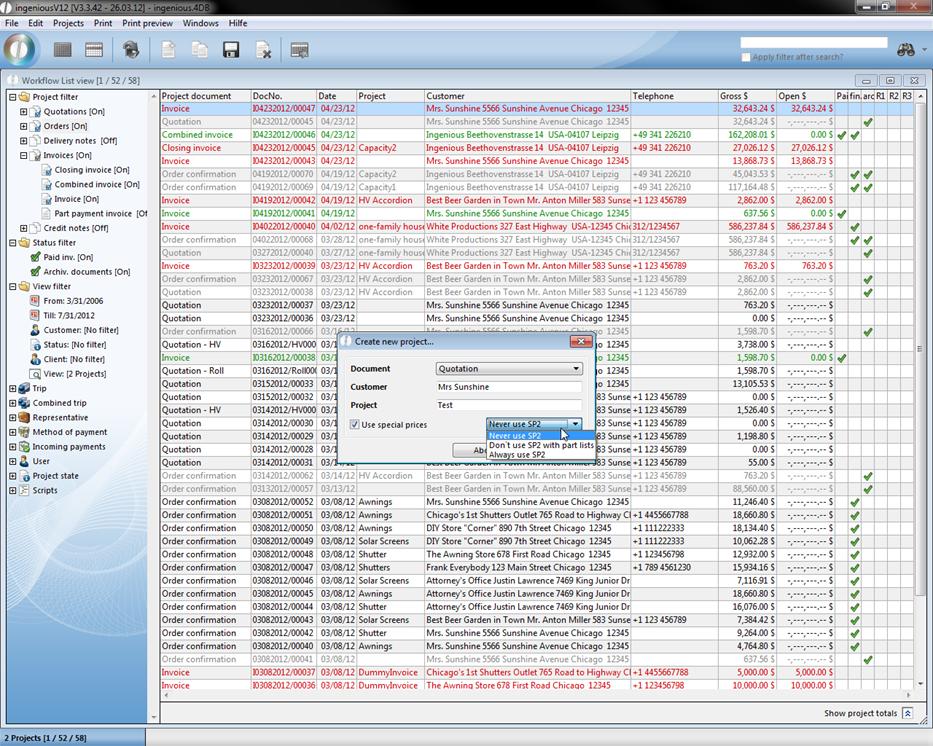Click the Representative icon in filter tree
Screen dimensions: 933x746
[x=25, y=418]
